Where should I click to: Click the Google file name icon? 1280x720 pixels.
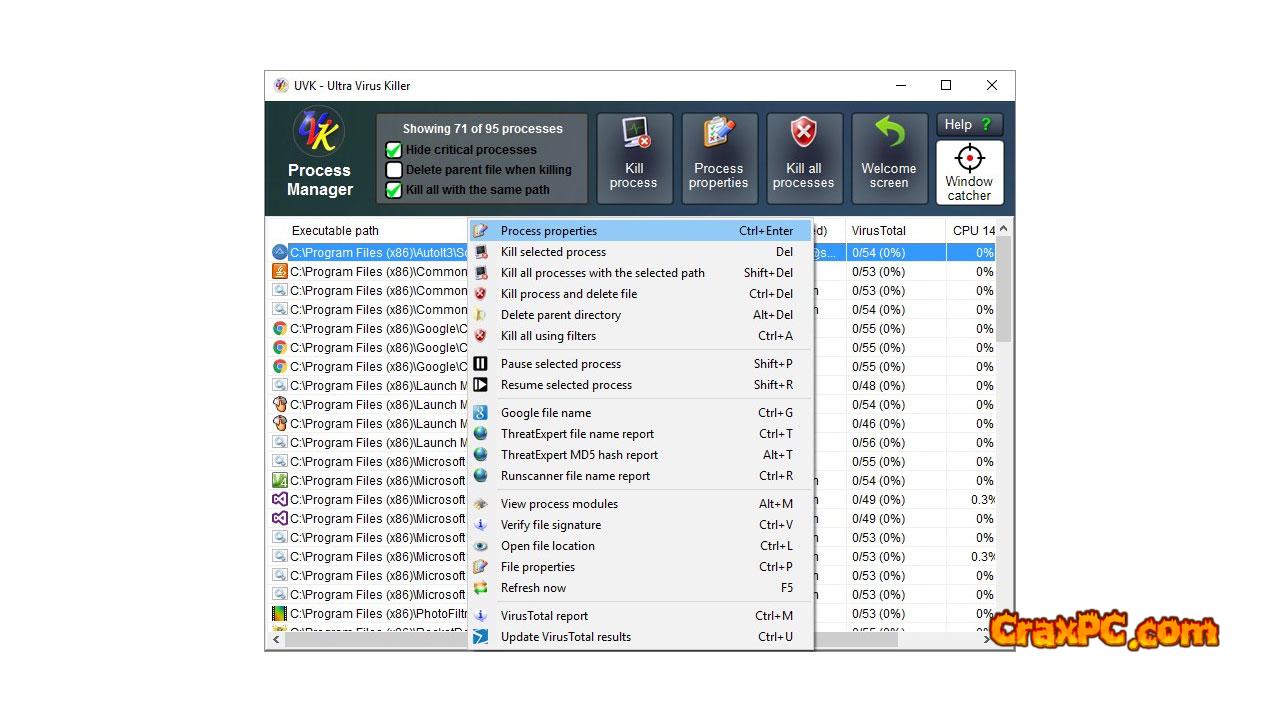[x=481, y=413]
